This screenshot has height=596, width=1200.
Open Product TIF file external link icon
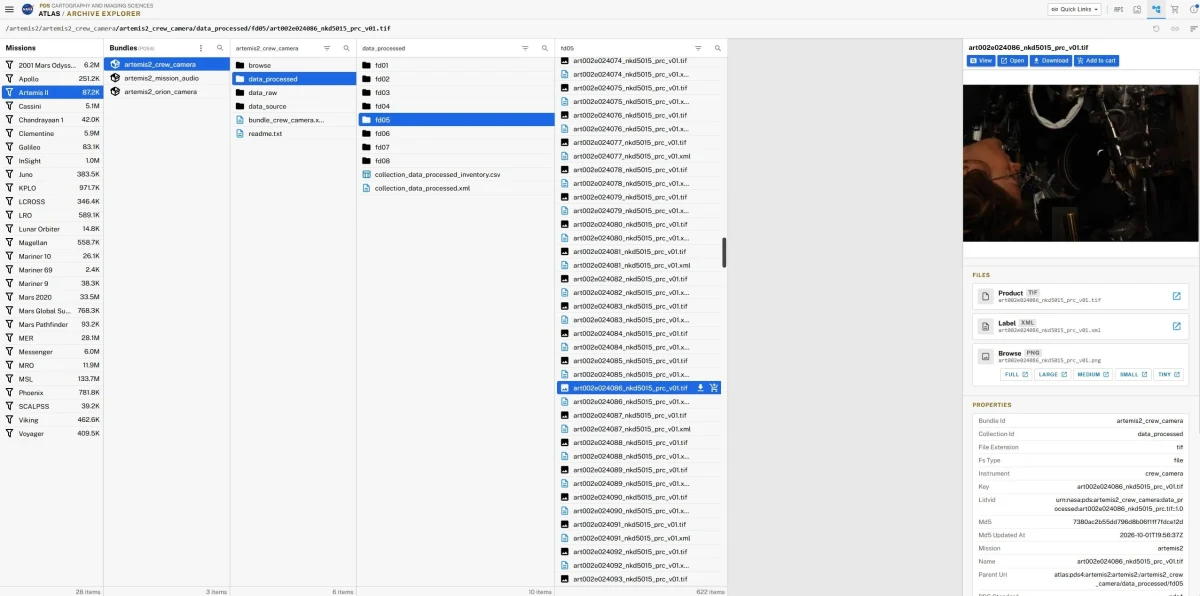1177,296
